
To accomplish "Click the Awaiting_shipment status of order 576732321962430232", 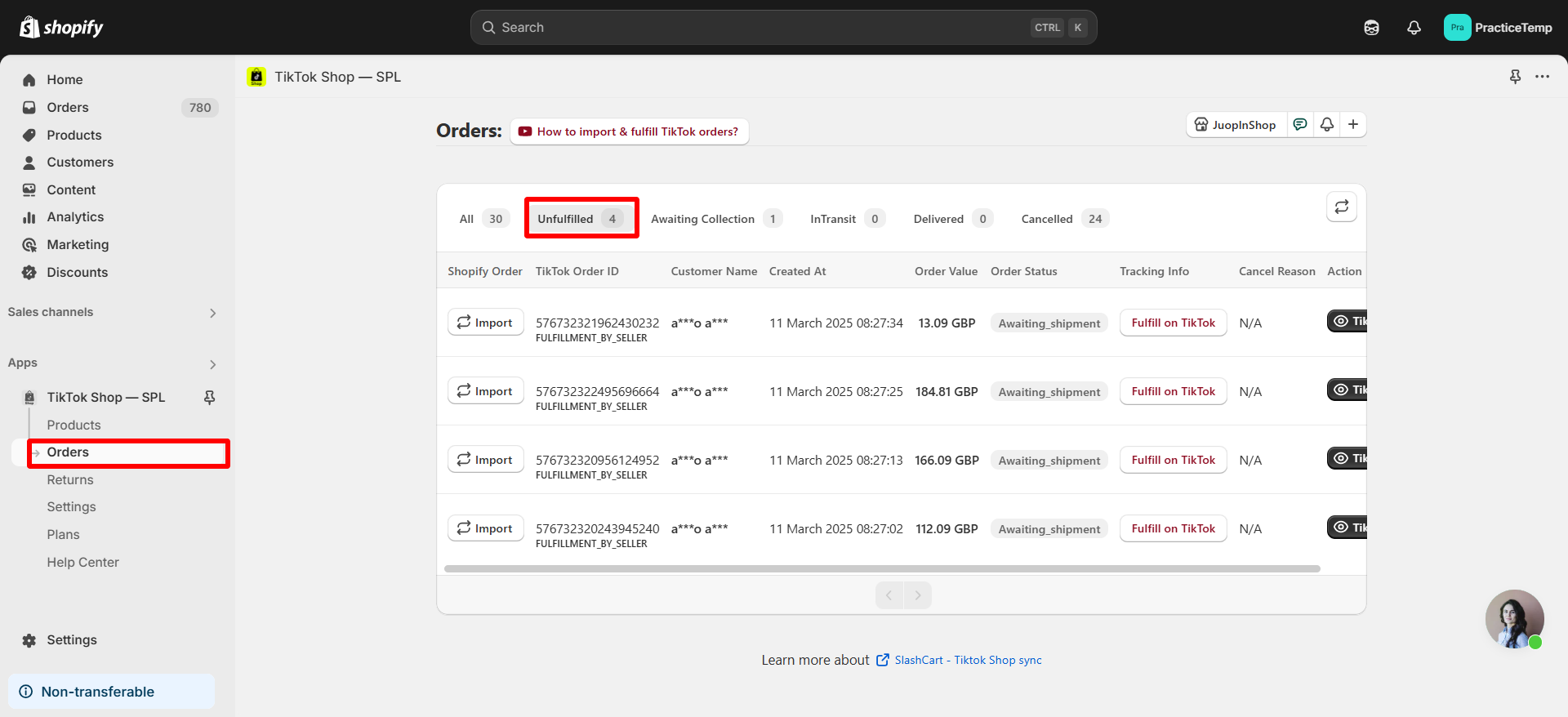I will [1049, 323].
